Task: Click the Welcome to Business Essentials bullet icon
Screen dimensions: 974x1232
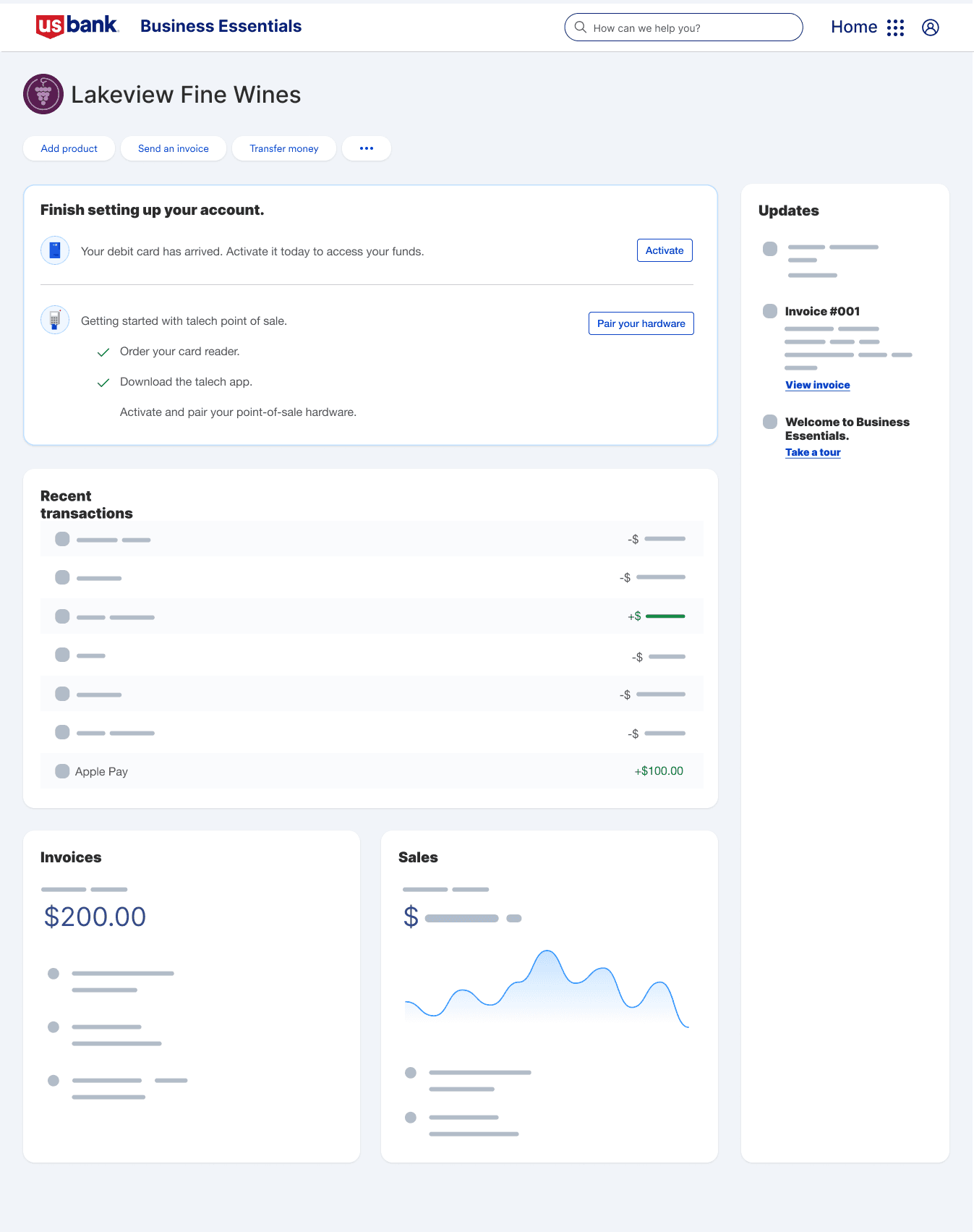Action: (770, 422)
